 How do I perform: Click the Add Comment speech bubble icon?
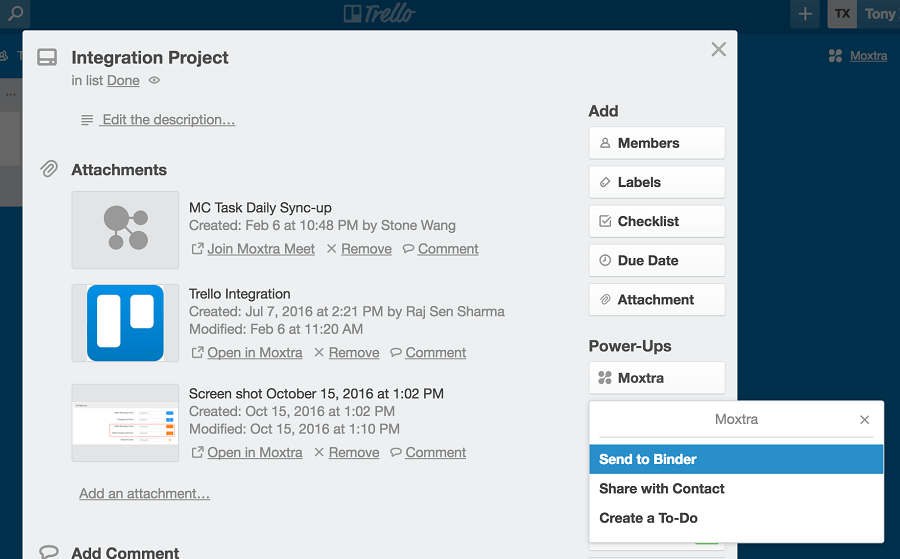49,552
